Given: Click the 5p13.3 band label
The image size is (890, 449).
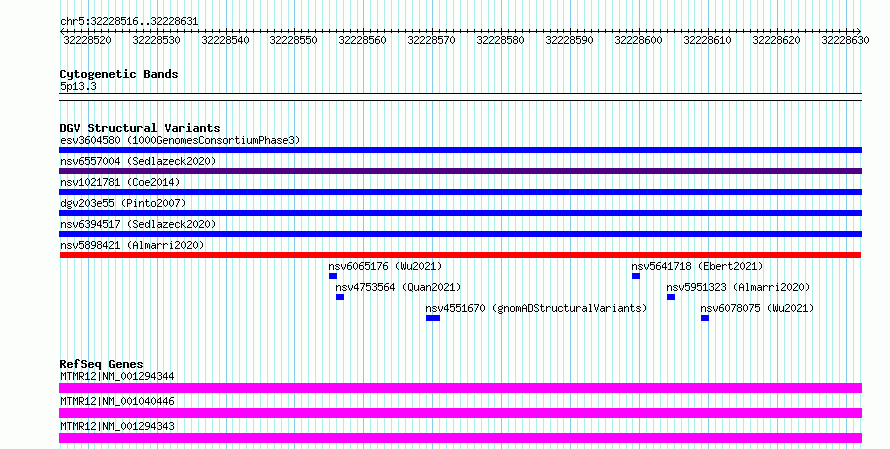Looking at the screenshot, I should (x=78, y=86).
